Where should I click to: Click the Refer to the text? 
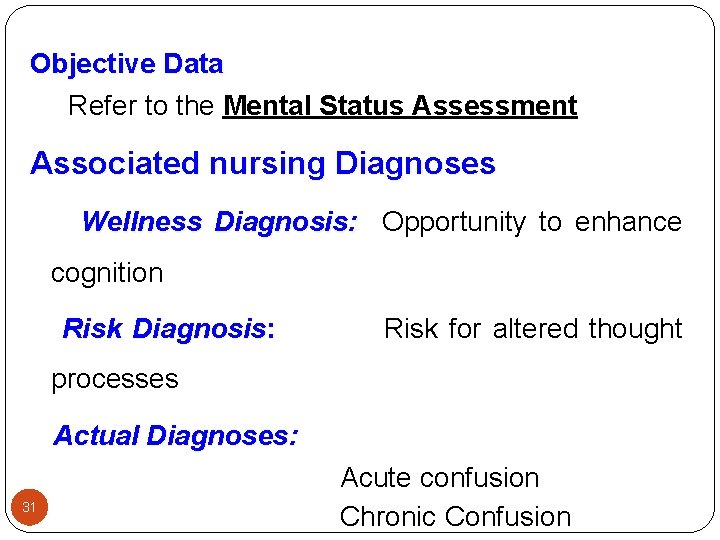click(x=141, y=106)
